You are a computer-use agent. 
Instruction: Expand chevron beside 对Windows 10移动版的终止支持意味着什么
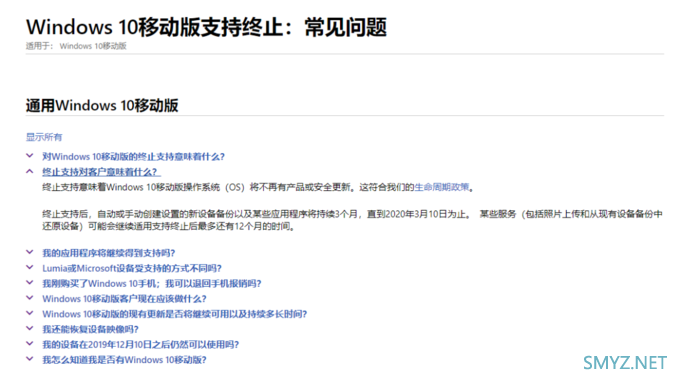(x=29, y=156)
